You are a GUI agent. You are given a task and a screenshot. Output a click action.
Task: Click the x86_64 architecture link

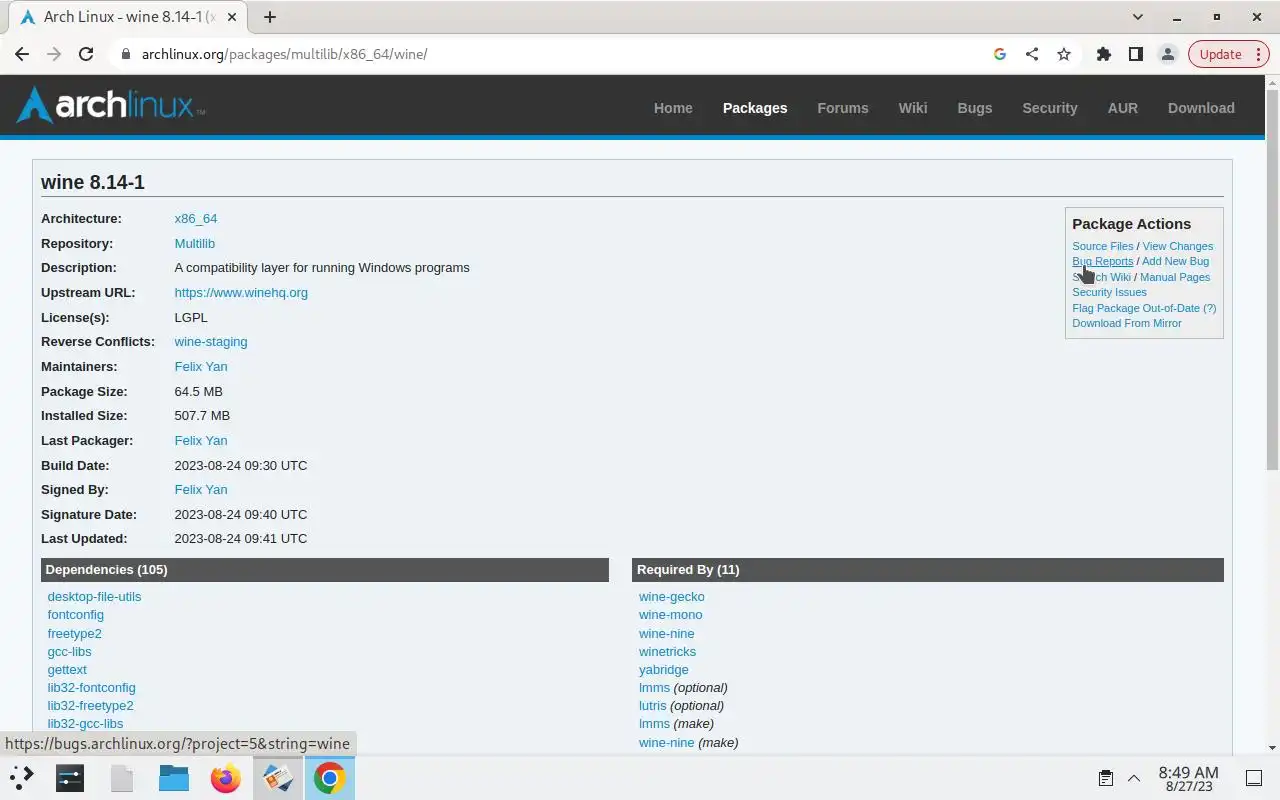[x=196, y=219]
